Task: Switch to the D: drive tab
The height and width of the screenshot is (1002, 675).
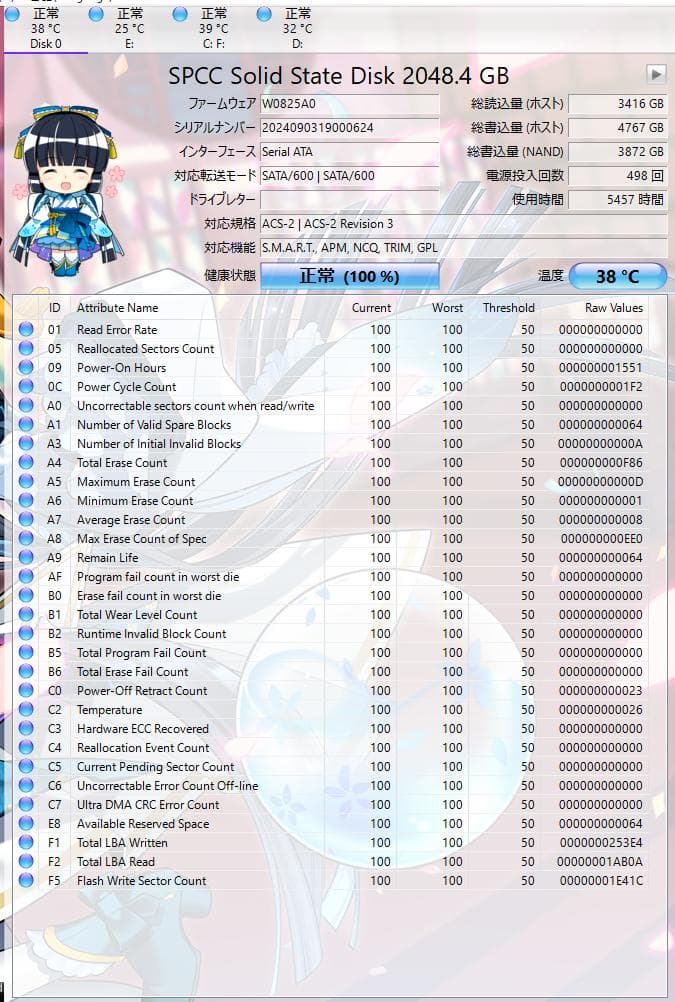Action: [x=297, y=29]
